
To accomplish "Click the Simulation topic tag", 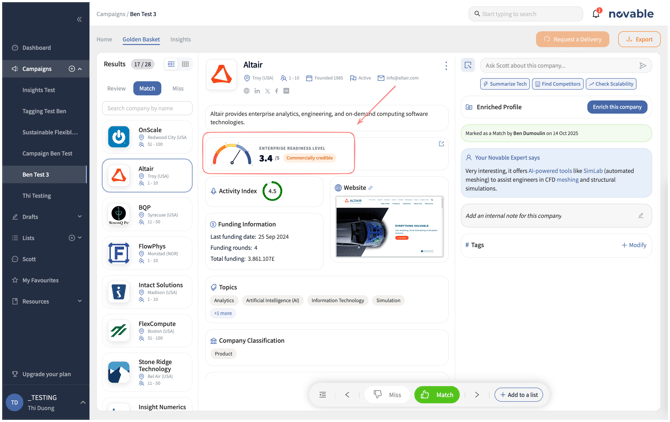I will tap(388, 301).
